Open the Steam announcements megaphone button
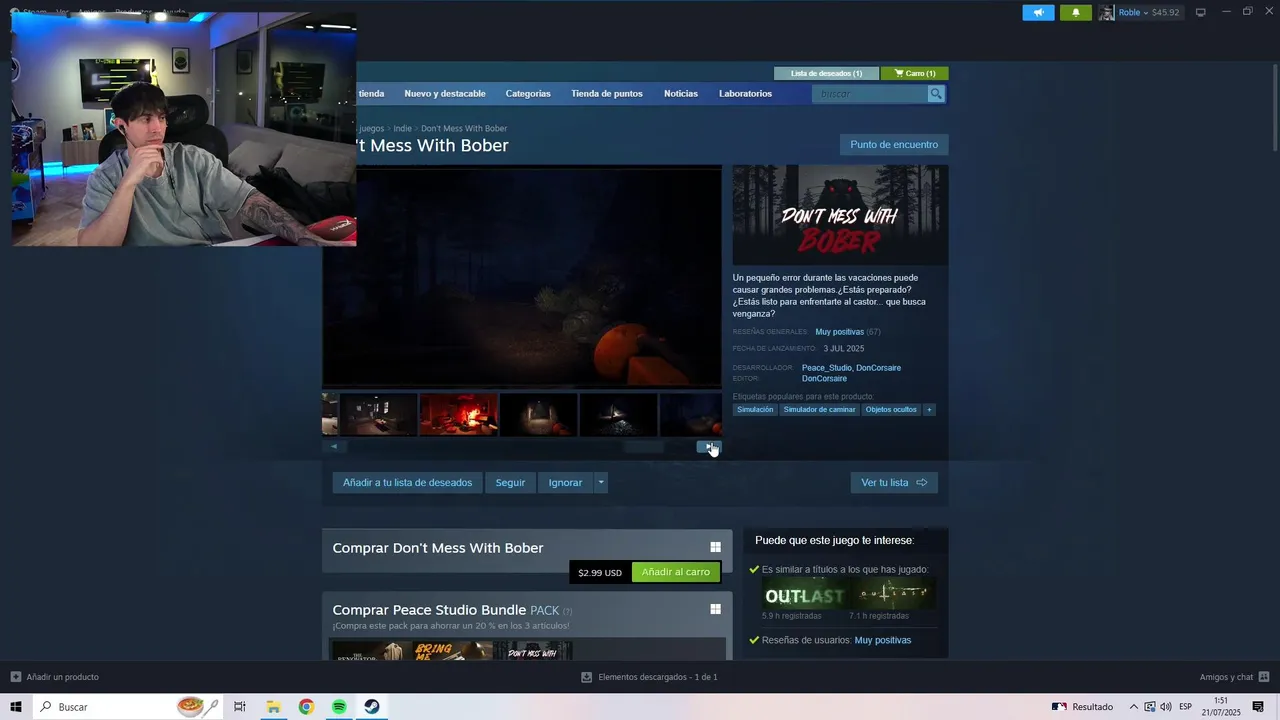This screenshot has width=1280, height=720. pos(1038,12)
